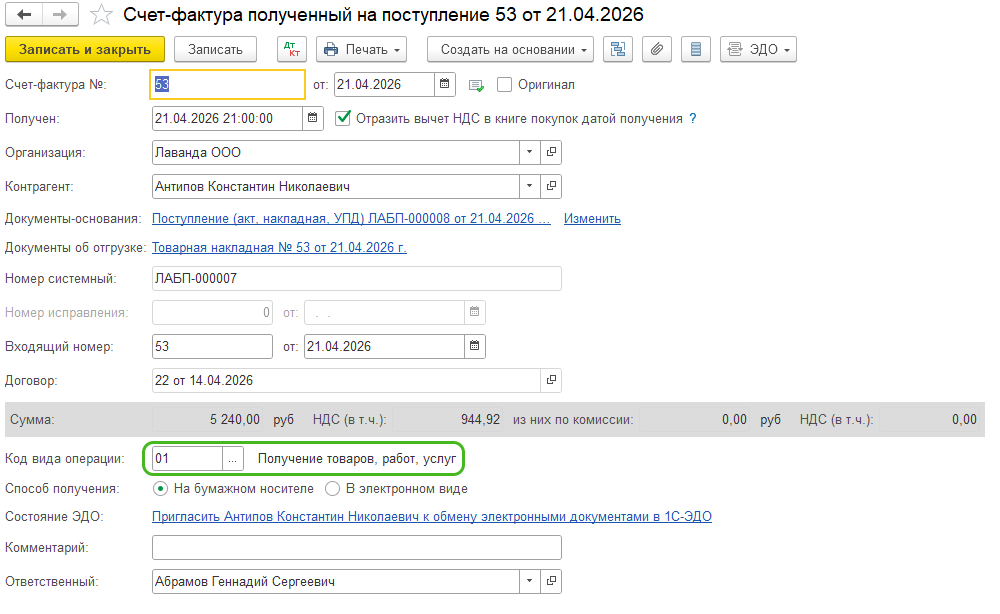Open calendar for Входящий номер date
This screenshot has height=614, width=1000.
point(474,346)
